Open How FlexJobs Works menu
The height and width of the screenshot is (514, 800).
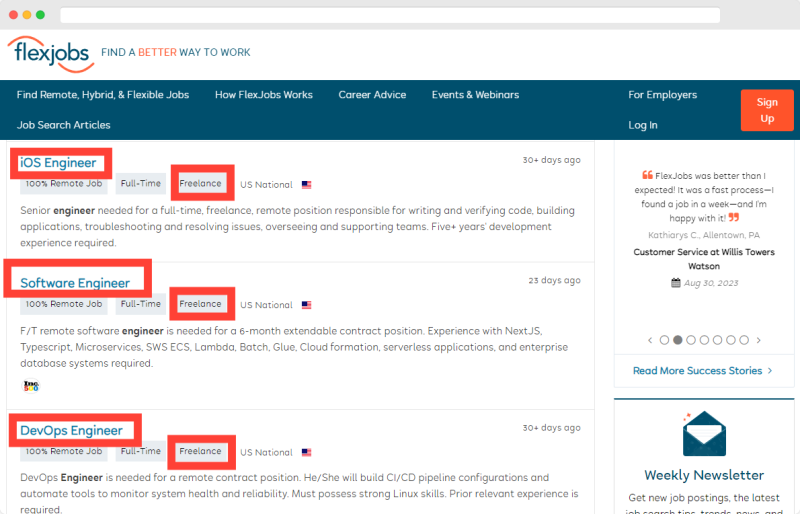click(264, 95)
